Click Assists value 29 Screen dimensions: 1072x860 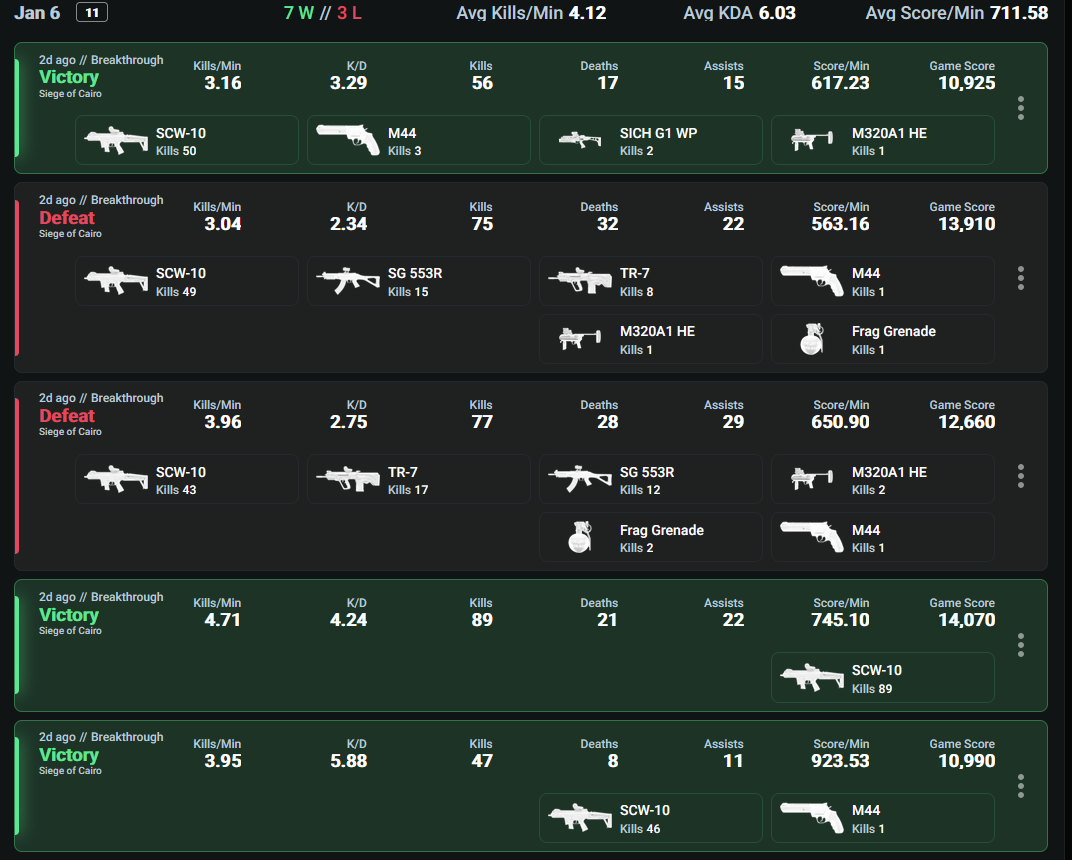coord(734,422)
